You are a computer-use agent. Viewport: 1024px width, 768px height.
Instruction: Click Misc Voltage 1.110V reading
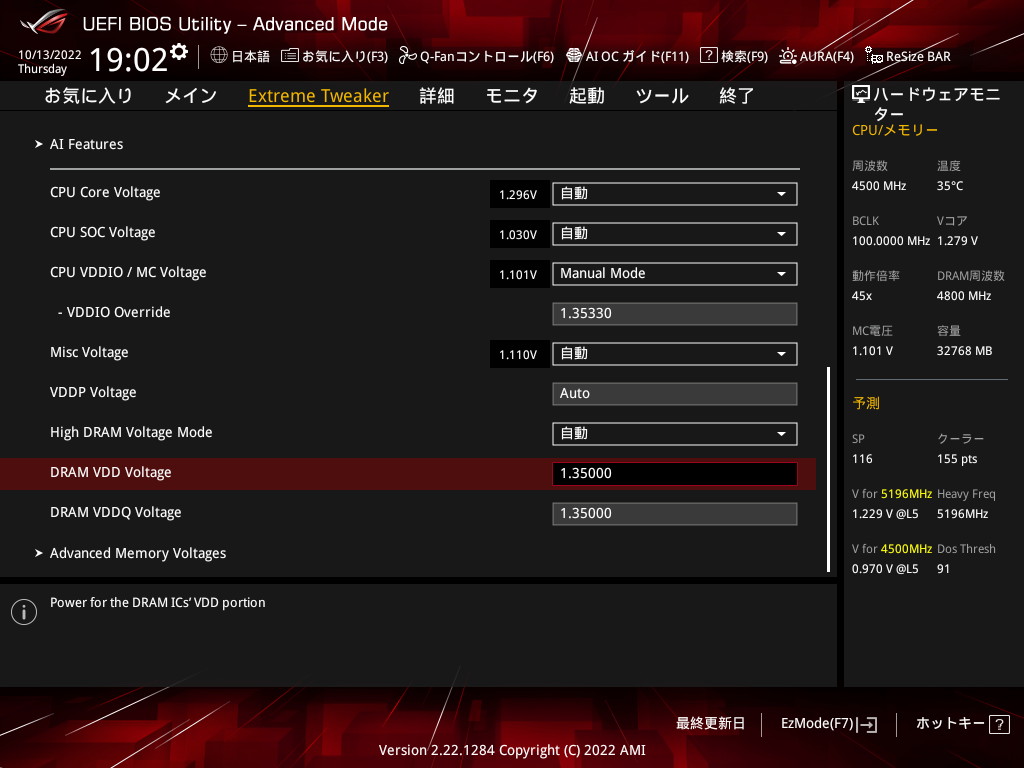(x=518, y=355)
